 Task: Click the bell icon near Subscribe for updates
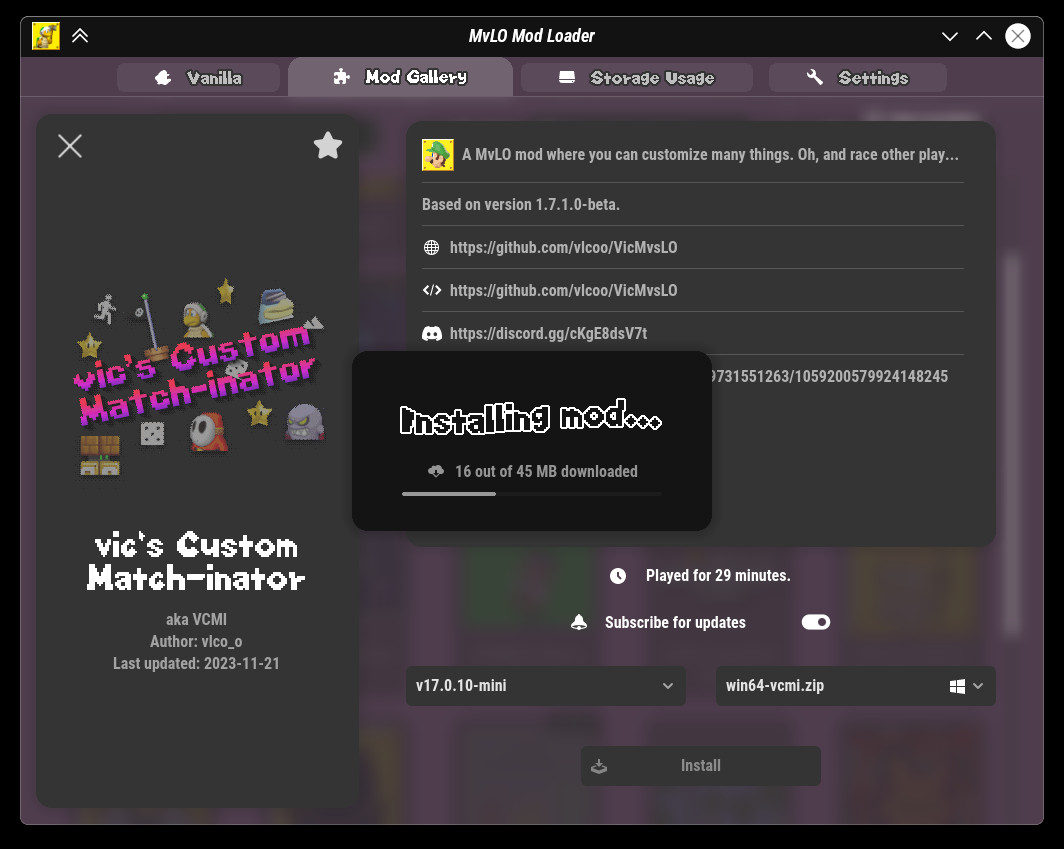(578, 622)
